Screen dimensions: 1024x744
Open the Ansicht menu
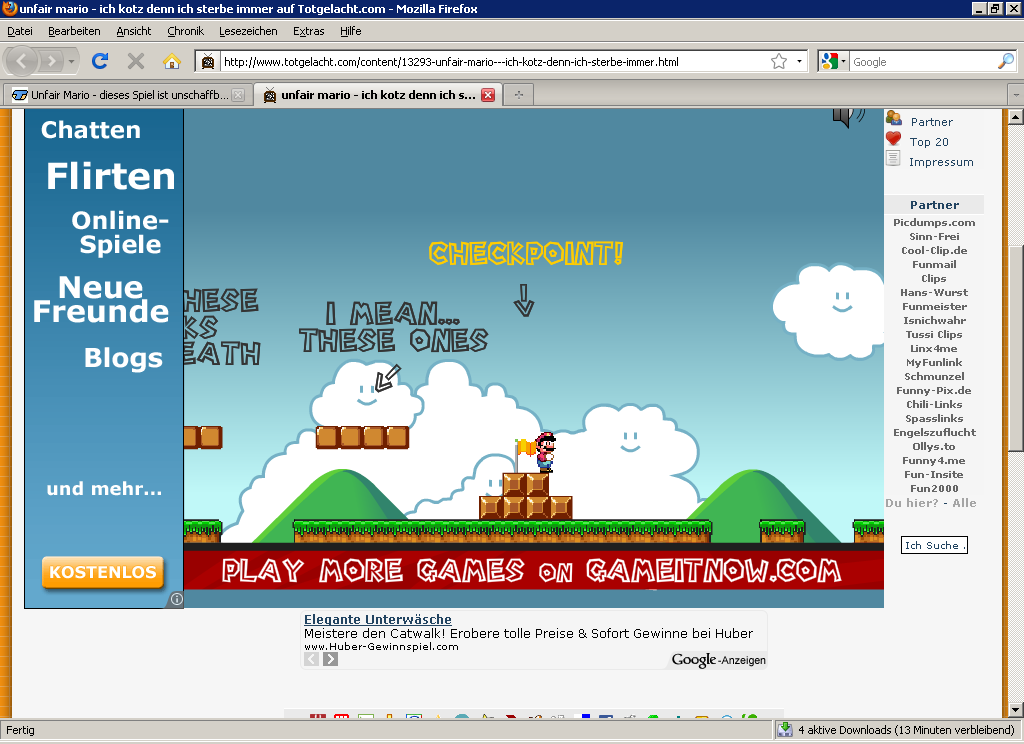[x=133, y=31]
